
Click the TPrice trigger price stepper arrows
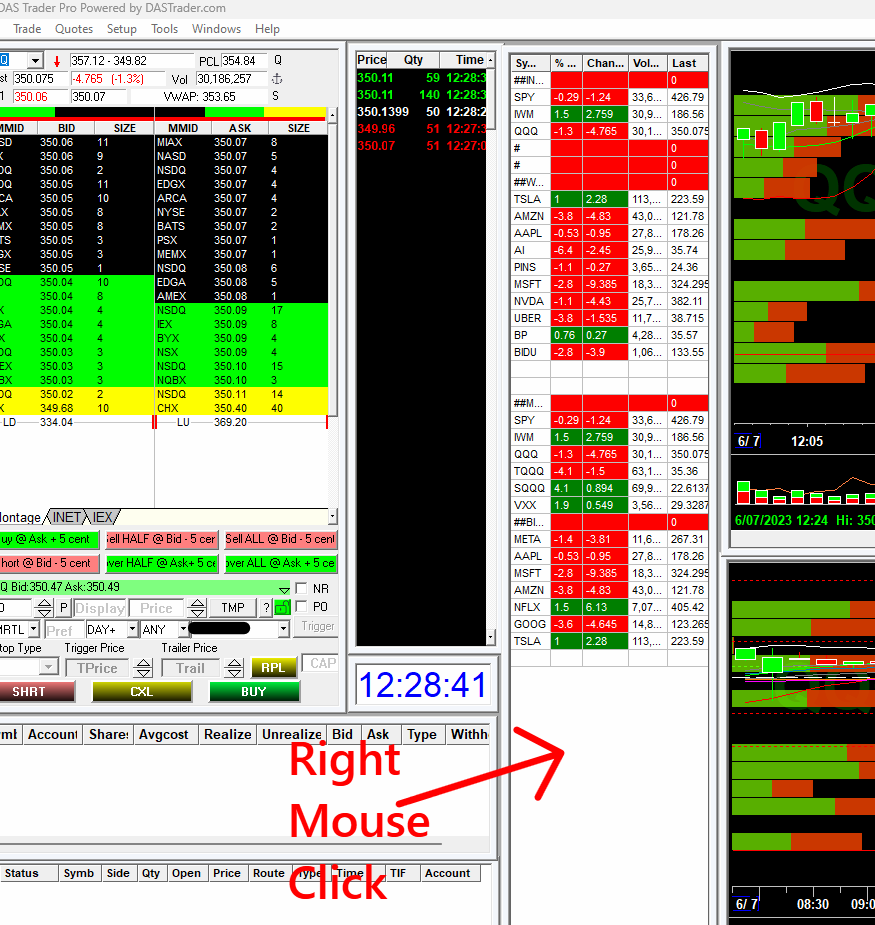point(143,668)
